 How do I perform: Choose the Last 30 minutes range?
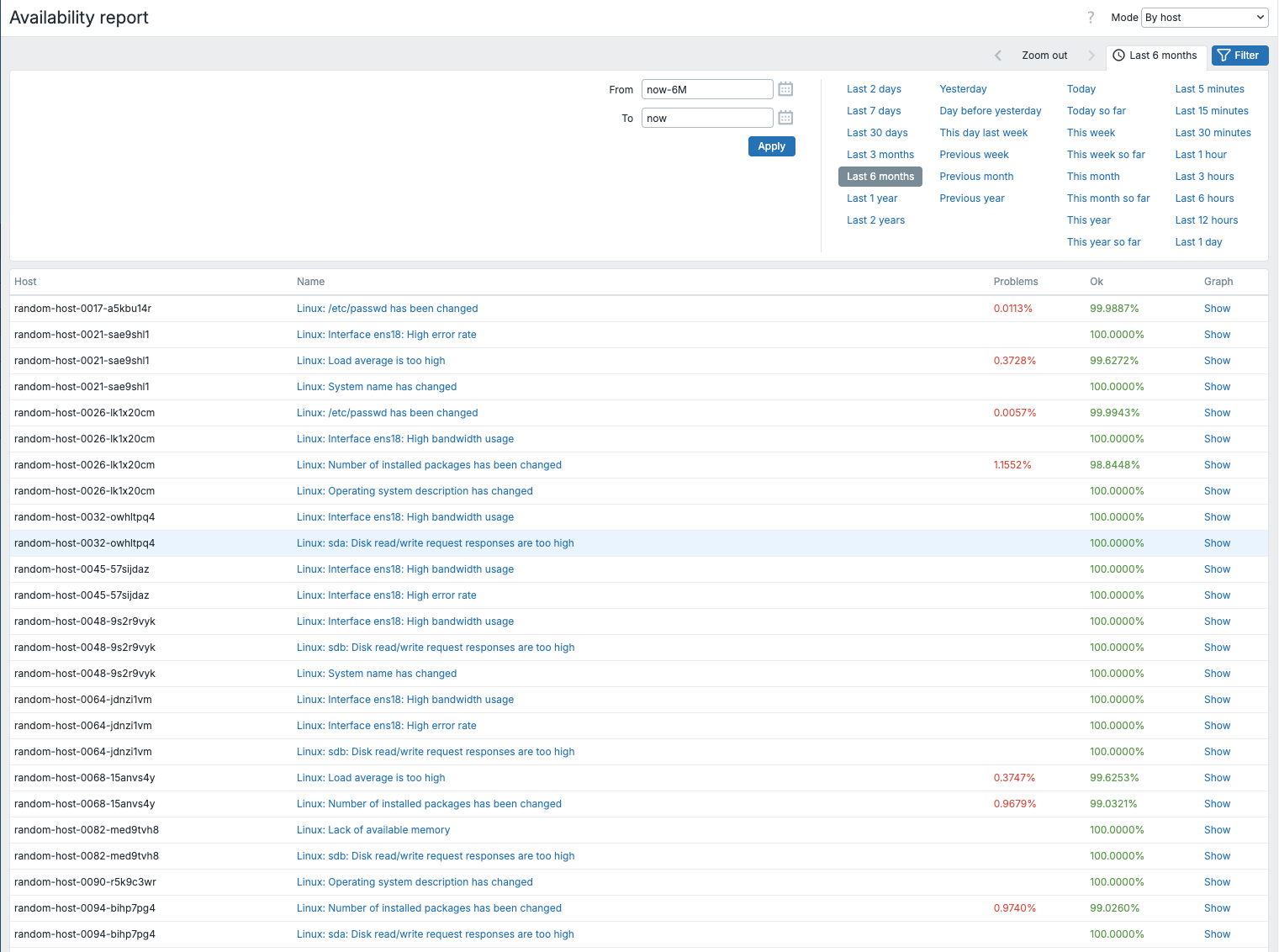(1213, 133)
